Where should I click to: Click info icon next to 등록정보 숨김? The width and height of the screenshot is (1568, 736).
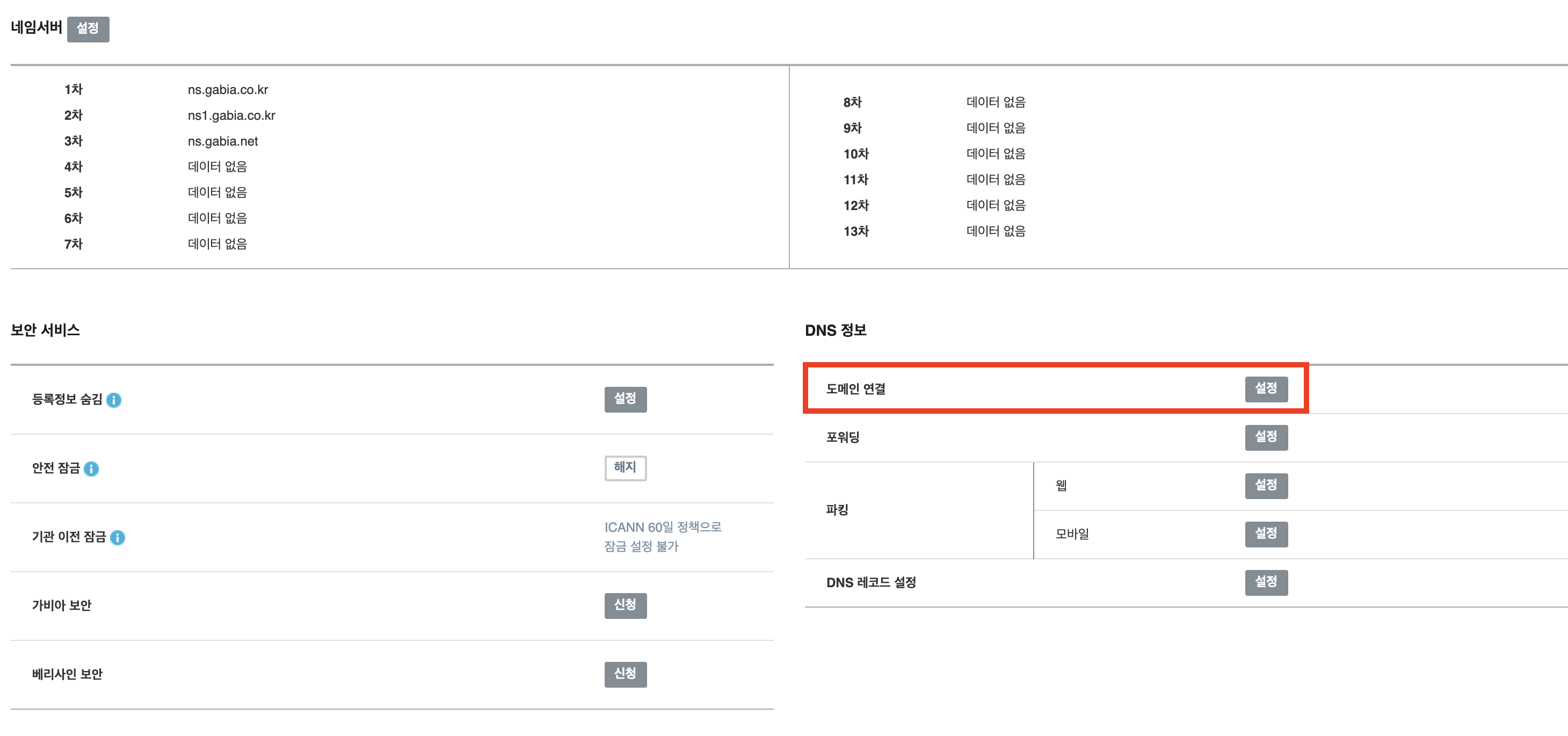pyautogui.click(x=114, y=400)
